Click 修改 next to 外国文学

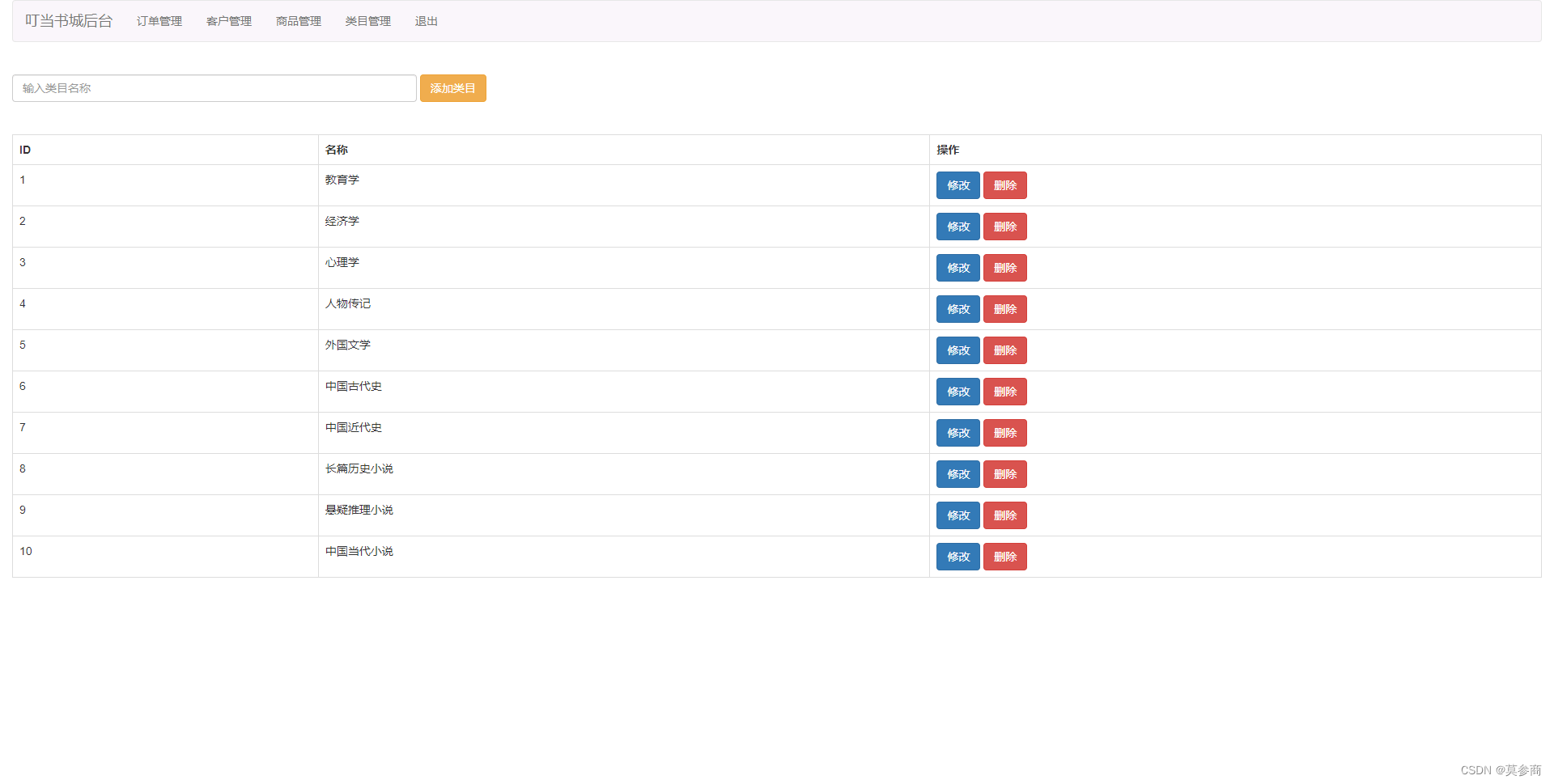(x=958, y=350)
